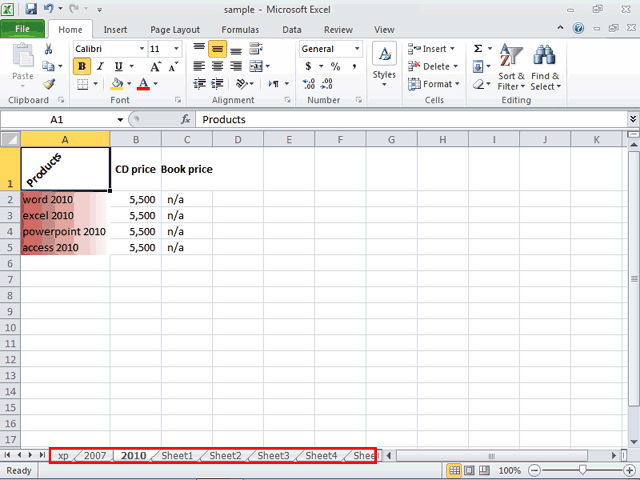The width and height of the screenshot is (640, 480).
Task: Expand the Insert cells dropdown
Action: pos(452,49)
